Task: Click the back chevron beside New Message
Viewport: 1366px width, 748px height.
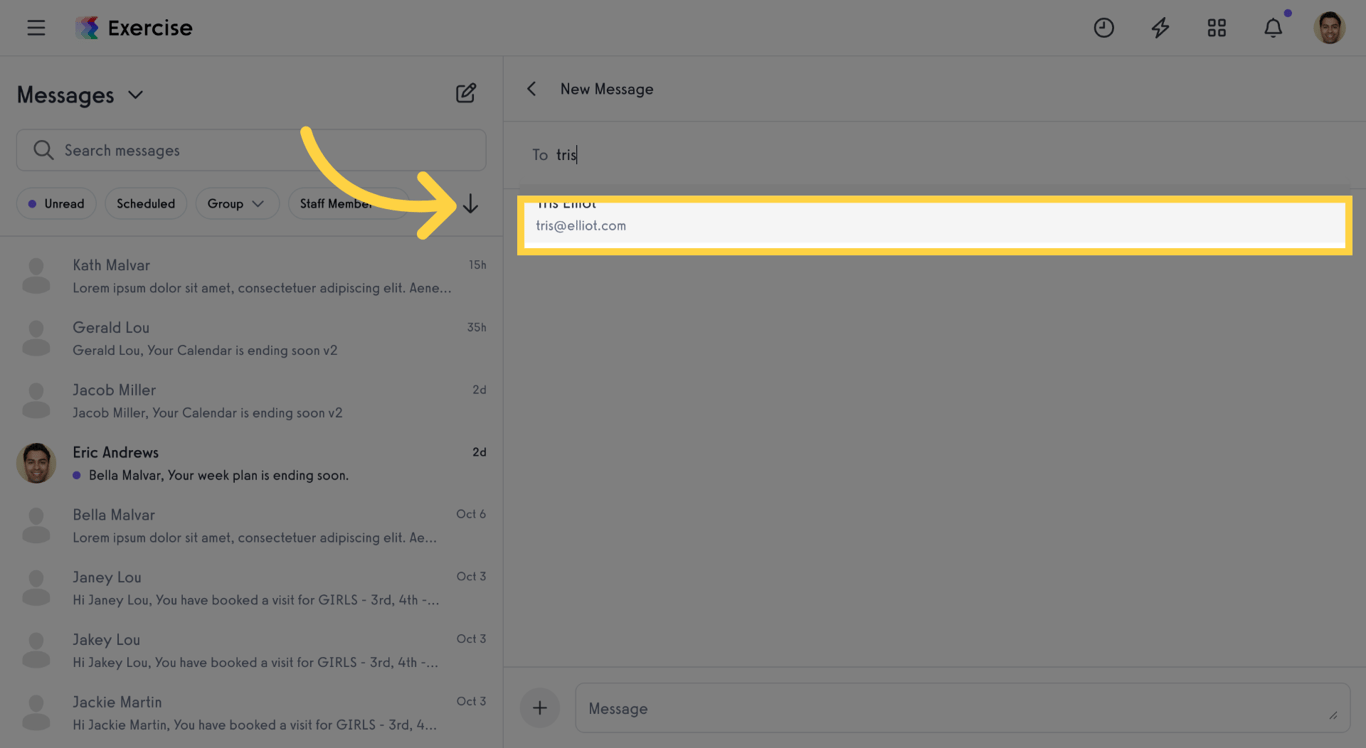Action: [531, 88]
